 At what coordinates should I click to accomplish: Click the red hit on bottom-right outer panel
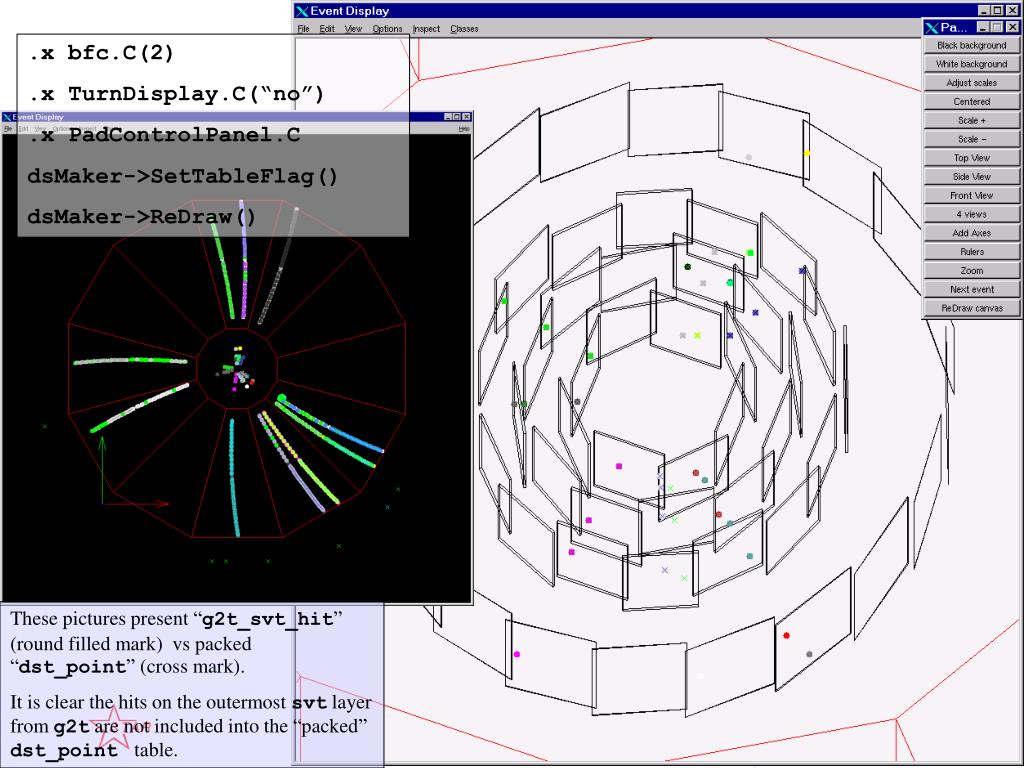click(x=786, y=635)
